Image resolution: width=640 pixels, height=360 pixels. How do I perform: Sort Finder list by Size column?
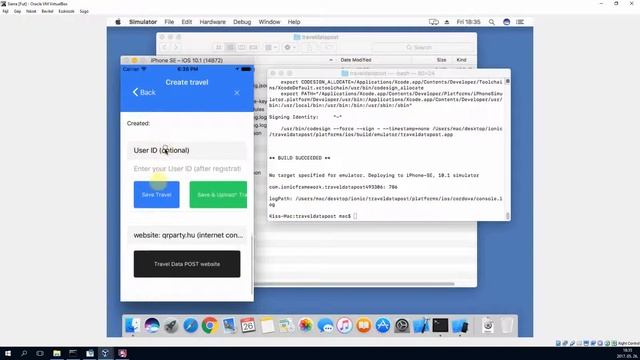(x=441, y=60)
